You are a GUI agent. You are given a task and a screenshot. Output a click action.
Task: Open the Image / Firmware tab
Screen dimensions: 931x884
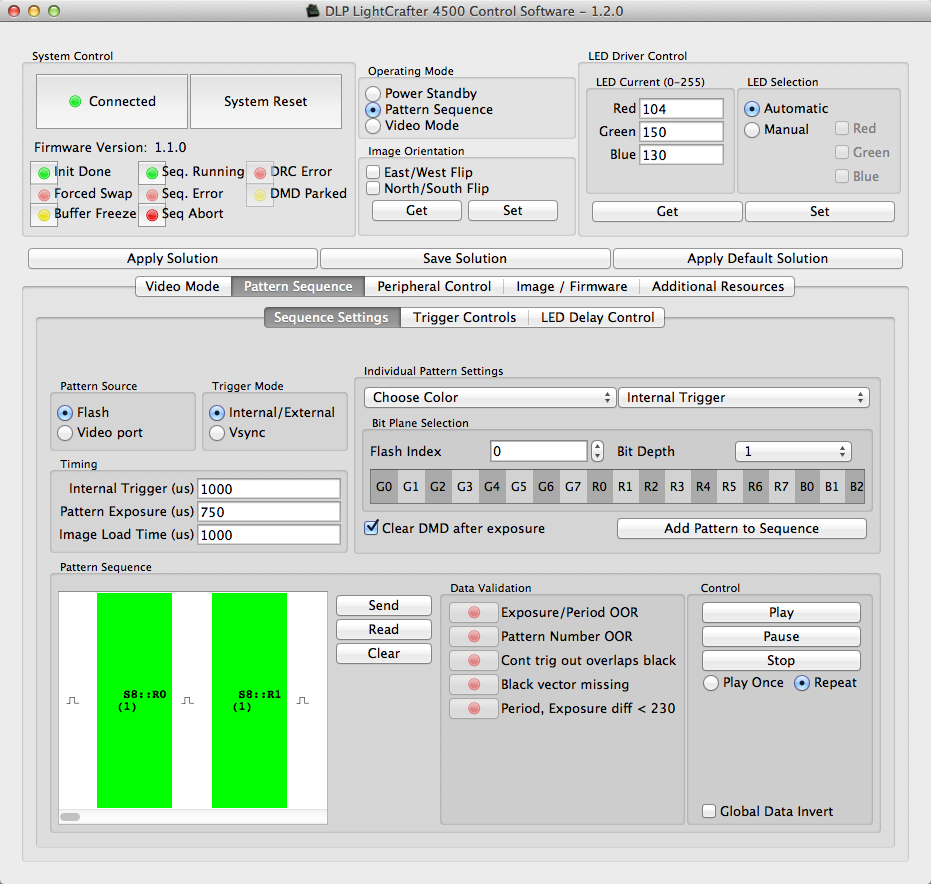pos(571,286)
